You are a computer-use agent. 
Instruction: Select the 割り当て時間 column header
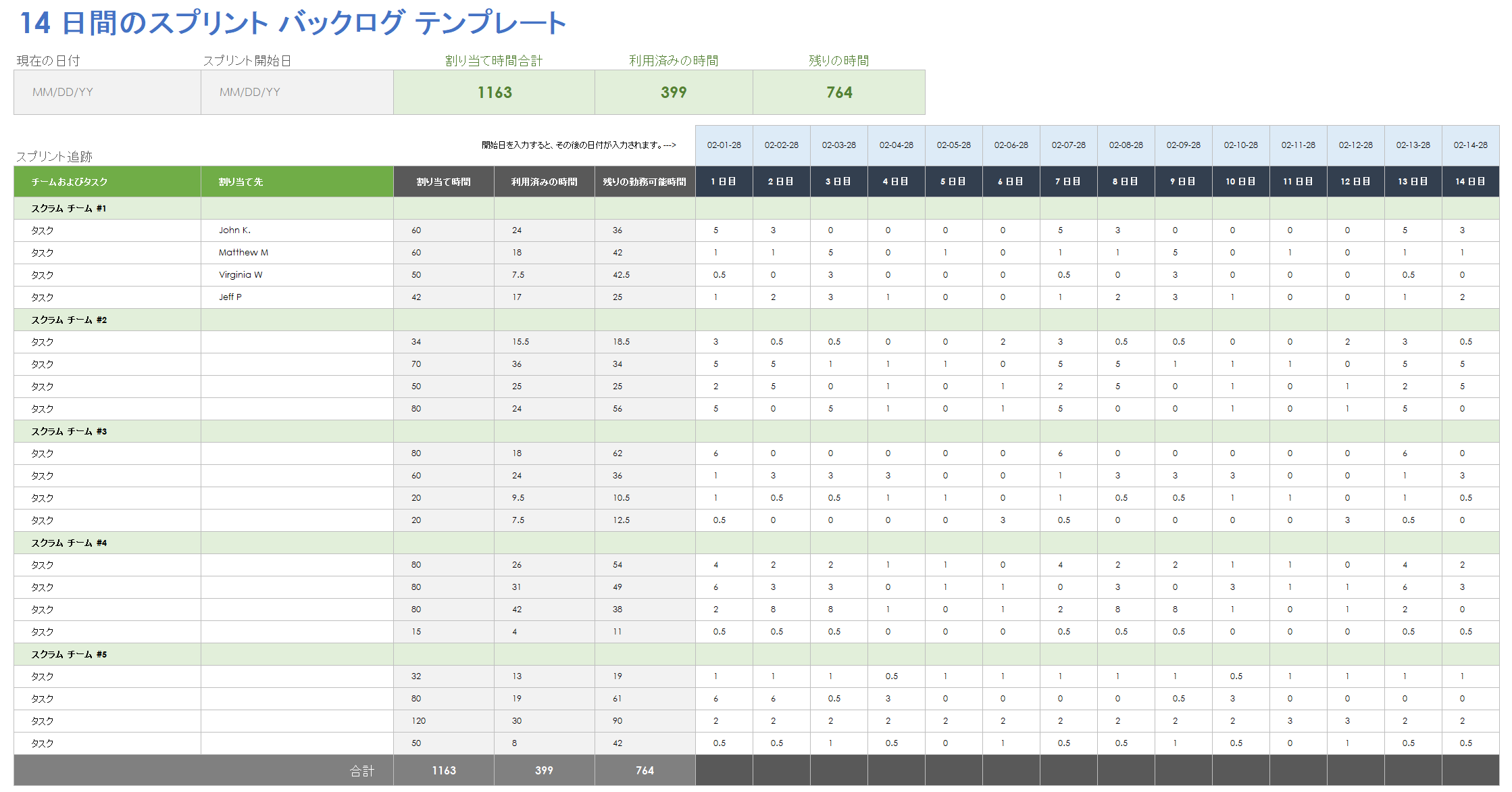(x=444, y=182)
